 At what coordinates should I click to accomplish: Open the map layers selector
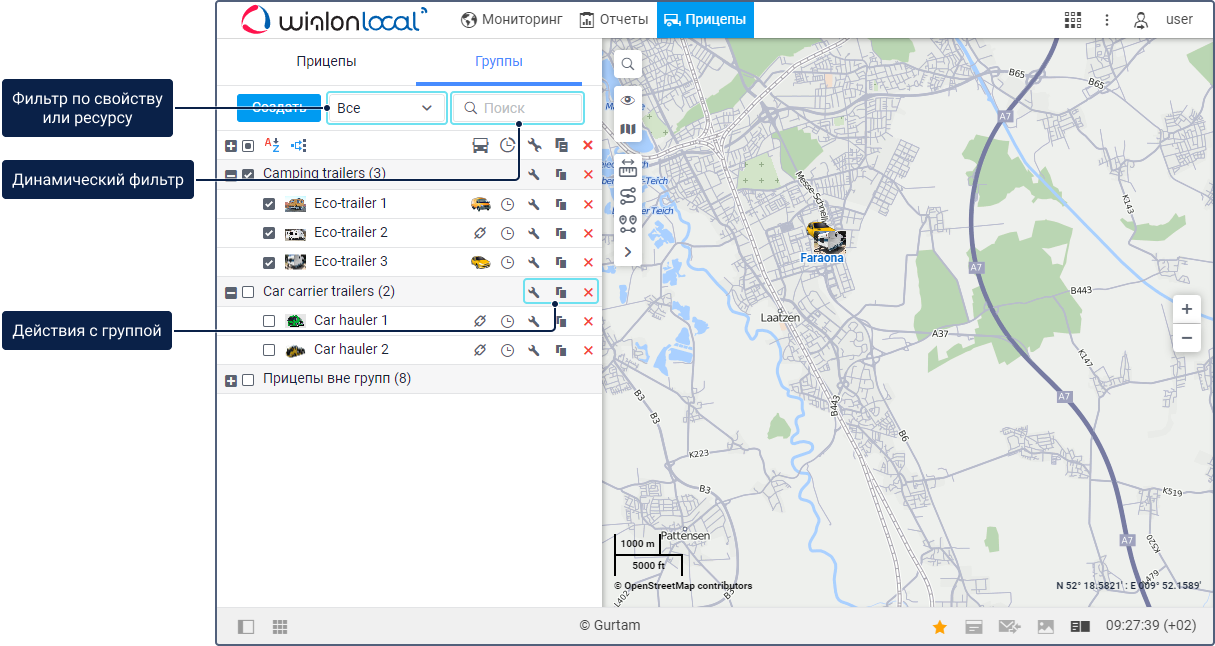click(x=628, y=129)
